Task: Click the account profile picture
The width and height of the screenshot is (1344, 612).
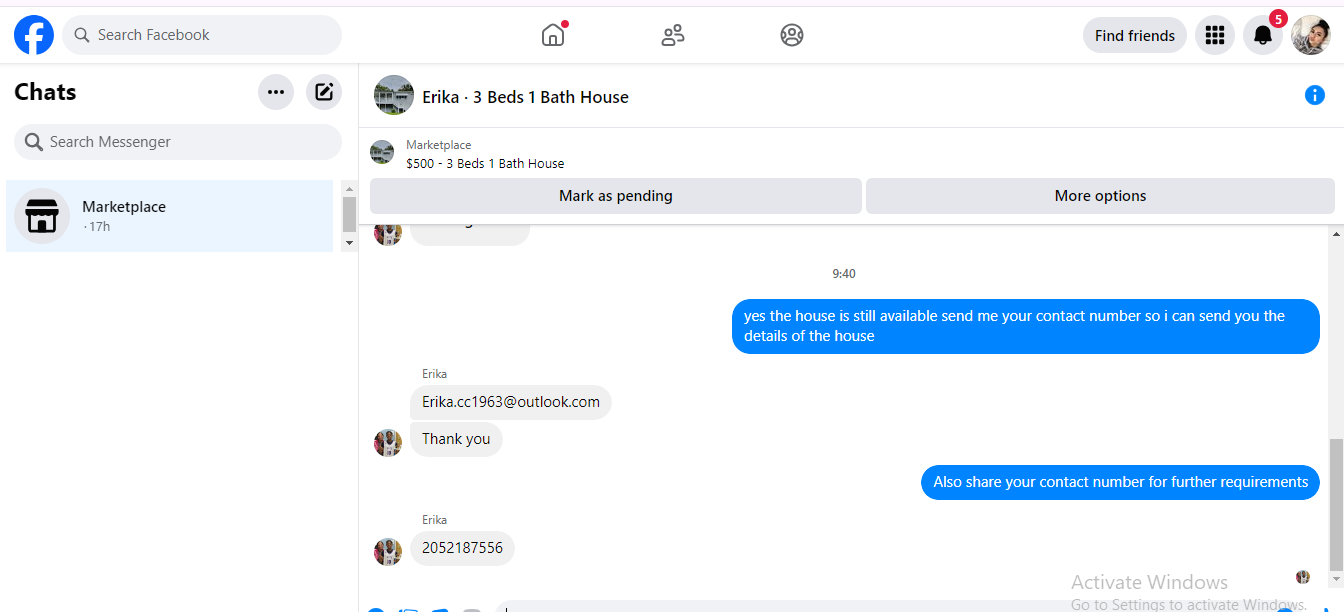Action: (x=1311, y=35)
